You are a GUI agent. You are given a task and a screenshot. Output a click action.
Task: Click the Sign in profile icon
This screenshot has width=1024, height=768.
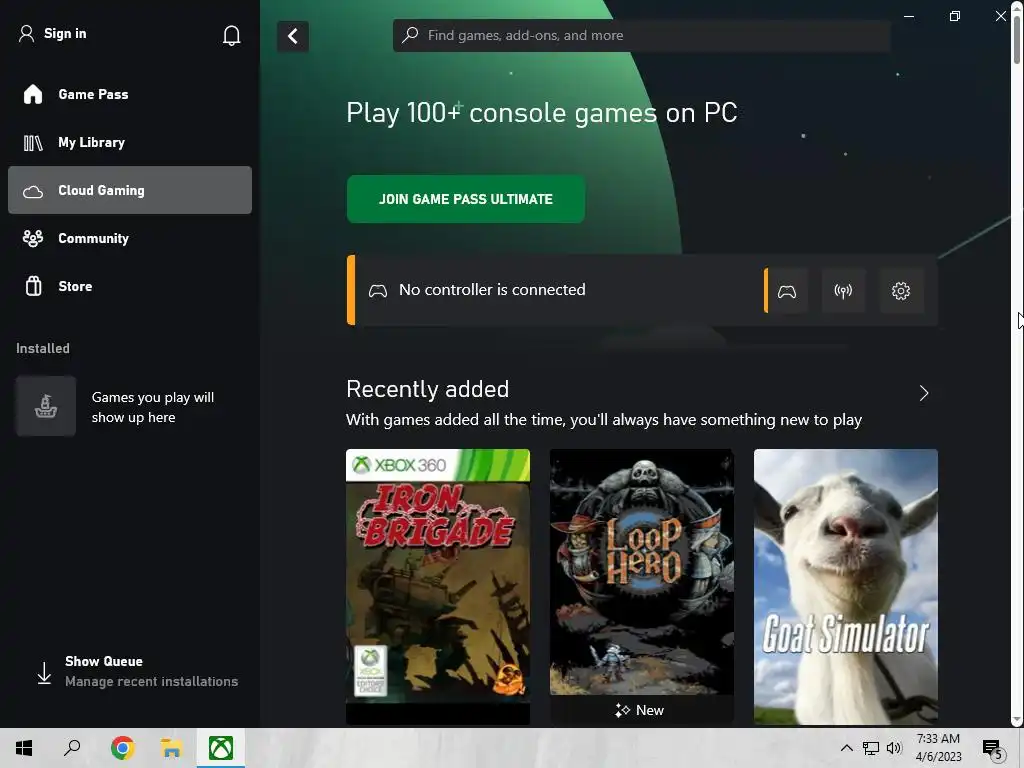(x=26, y=34)
